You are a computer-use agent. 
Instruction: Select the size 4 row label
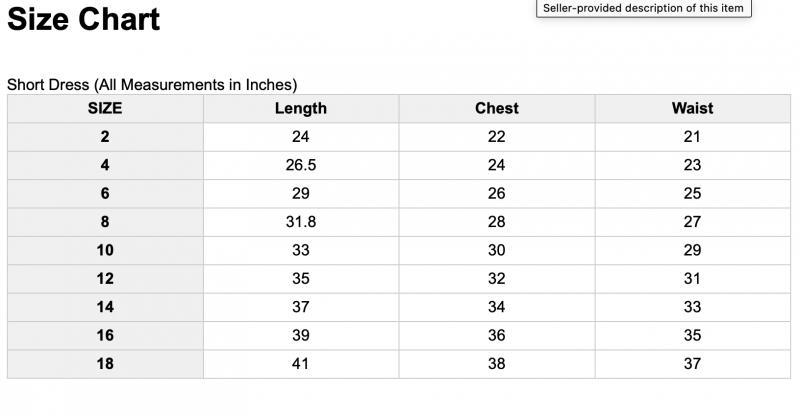pos(105,165)
